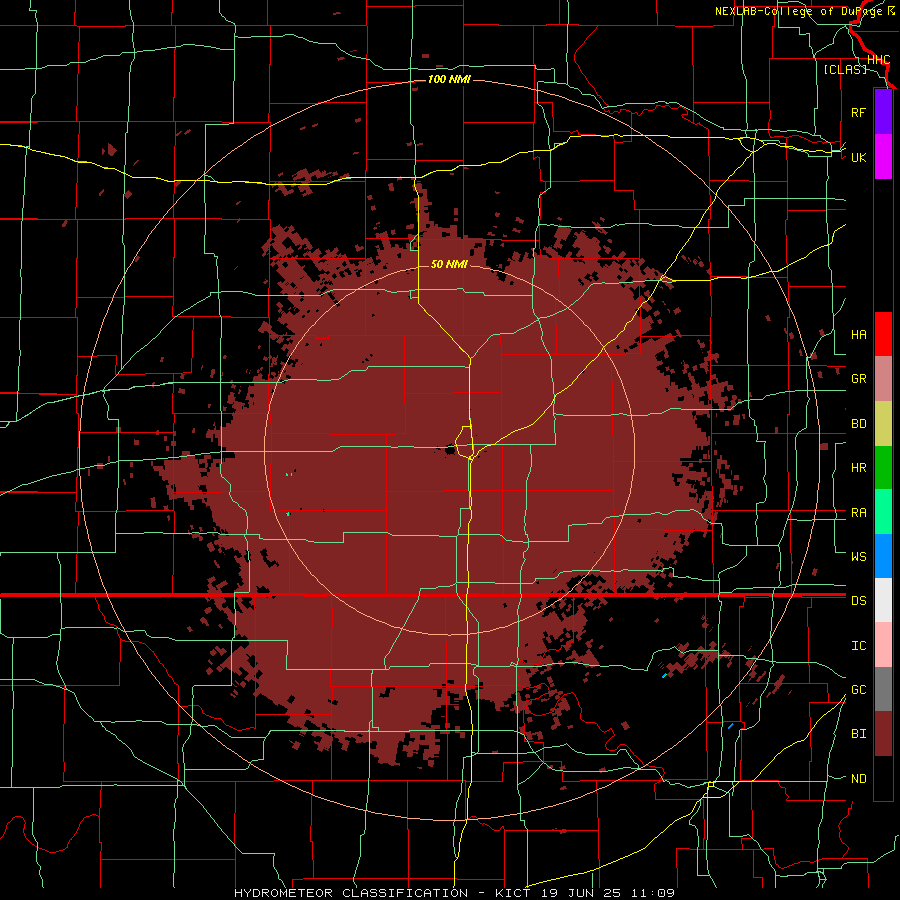This screenshot has height=900, width=900.
Task: Click the UK magenta legend swatch
Action: 883,157
